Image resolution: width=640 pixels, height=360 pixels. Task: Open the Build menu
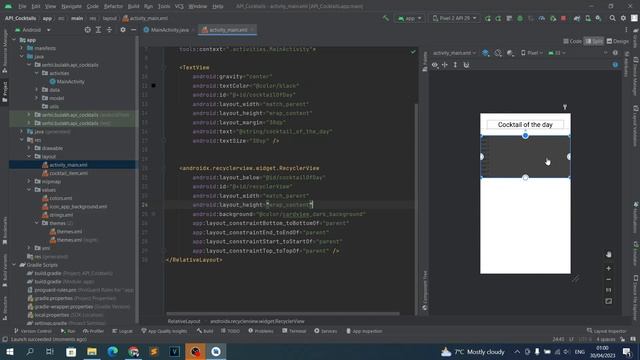[x=133, y=6]
